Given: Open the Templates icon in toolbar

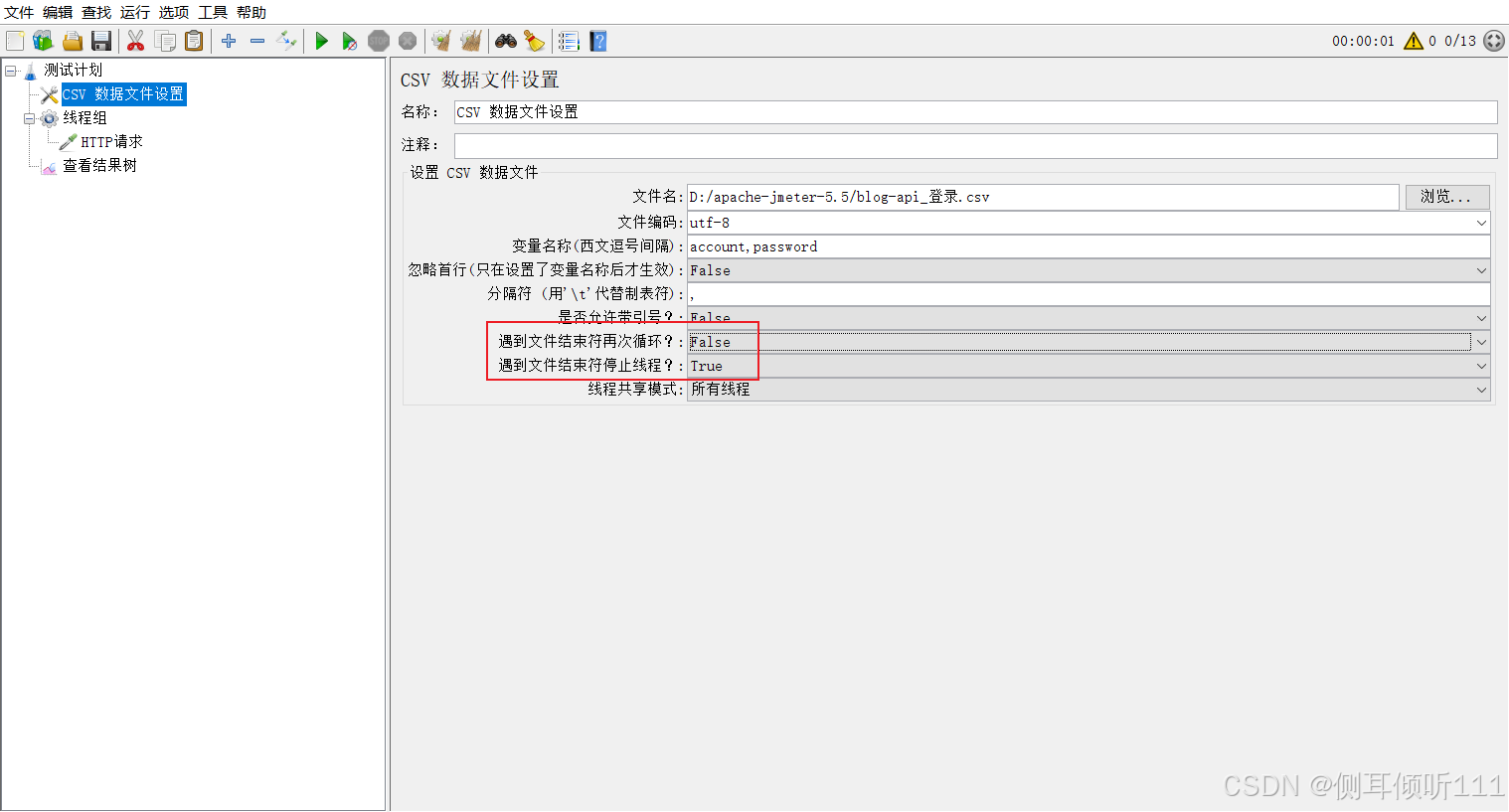Looking at the screenshot, I should click(x=43, y=41).
